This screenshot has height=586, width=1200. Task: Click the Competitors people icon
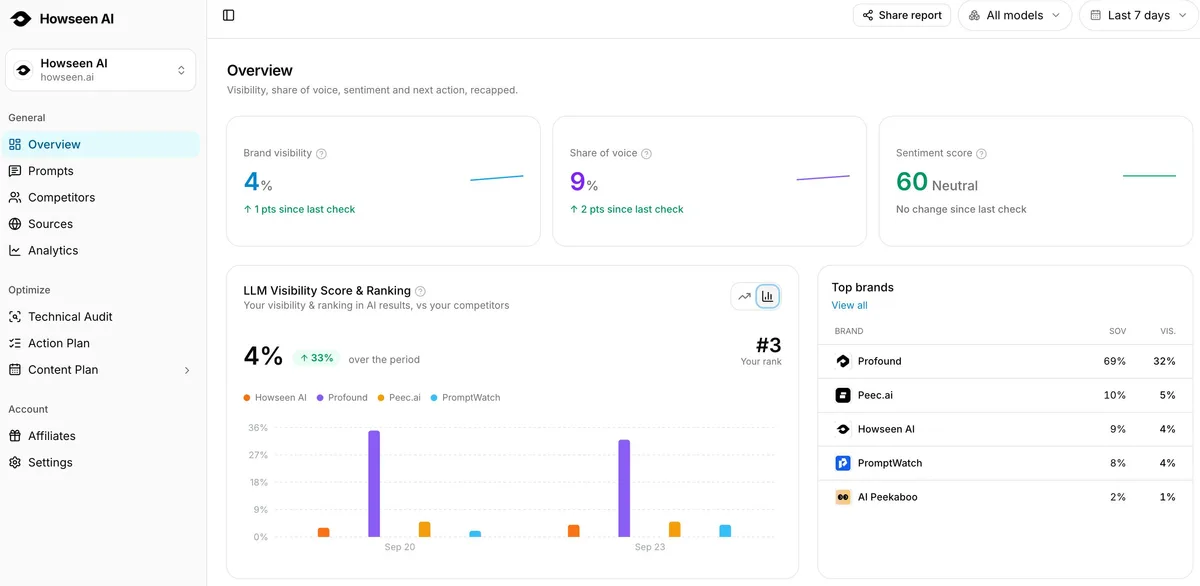tap(15, 197)
